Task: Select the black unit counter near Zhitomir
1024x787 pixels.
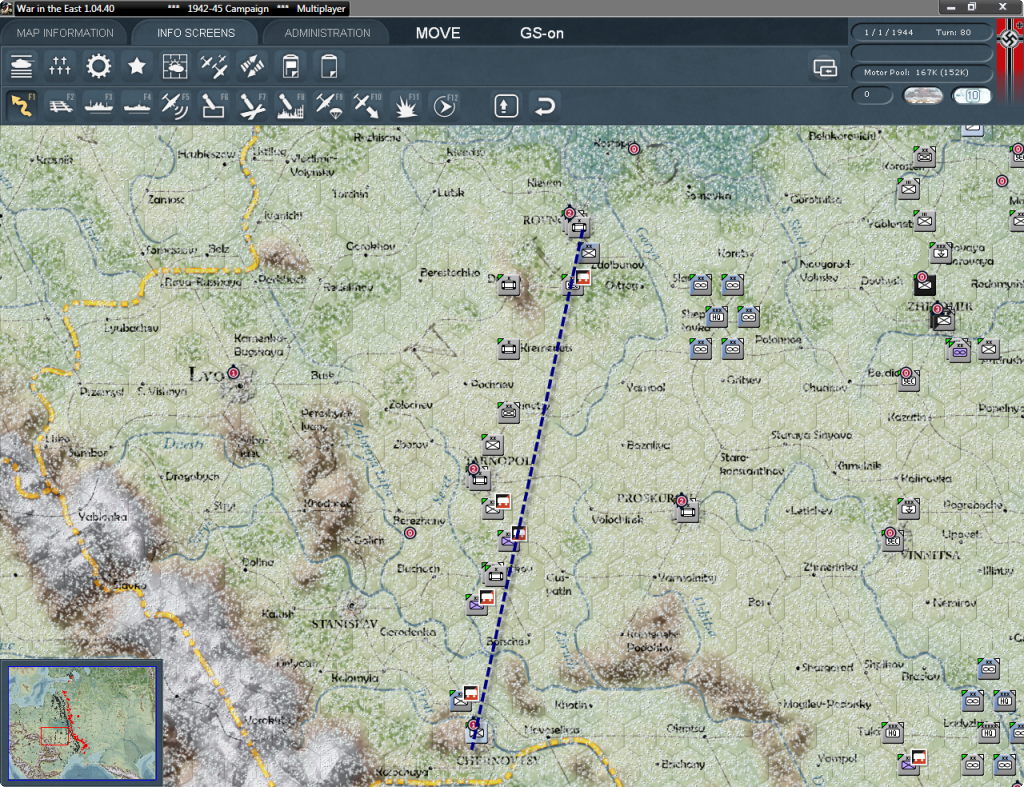Action: pyautogui.click(x=924, y=284)
